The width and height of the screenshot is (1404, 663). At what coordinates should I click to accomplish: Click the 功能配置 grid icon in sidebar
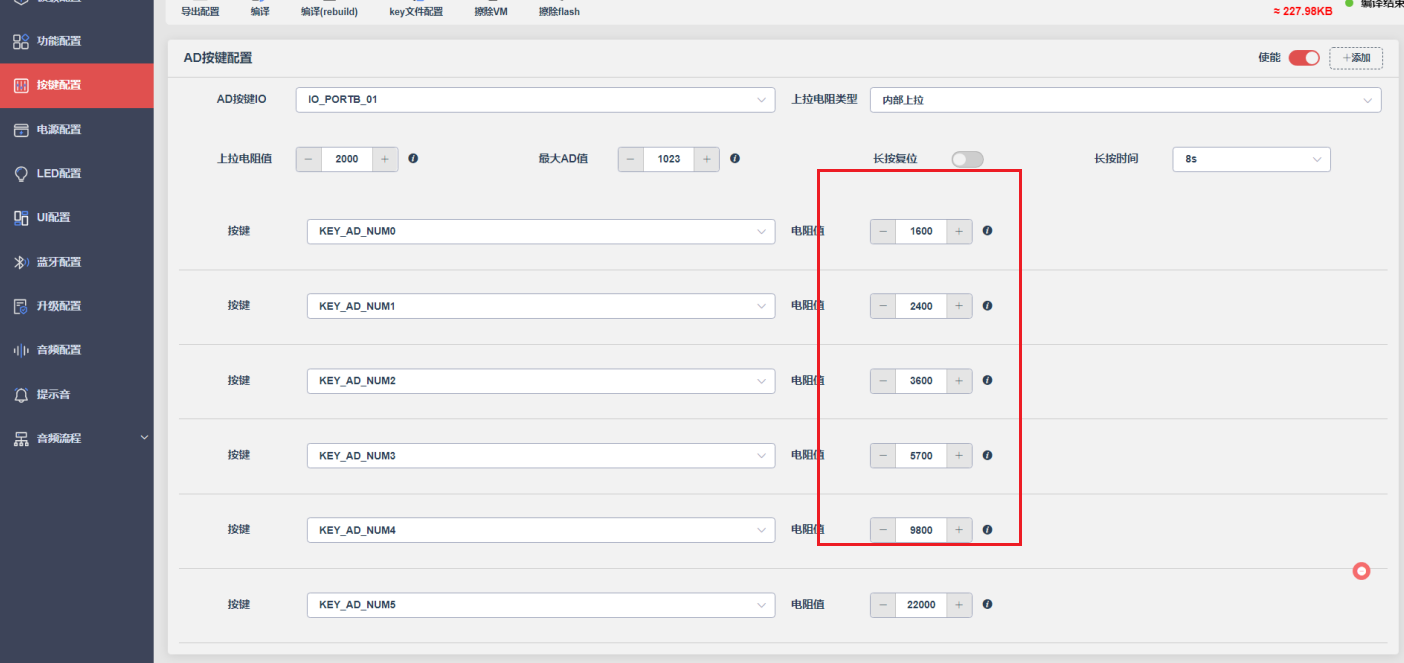(21, 41)
